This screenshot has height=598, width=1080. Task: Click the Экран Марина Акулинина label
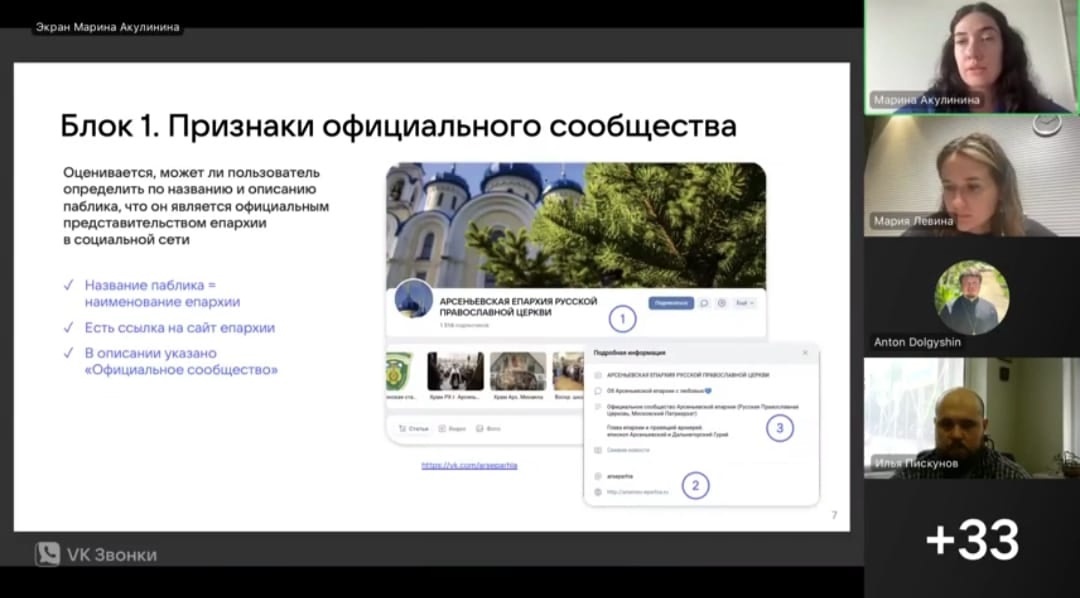pos(107,28)
